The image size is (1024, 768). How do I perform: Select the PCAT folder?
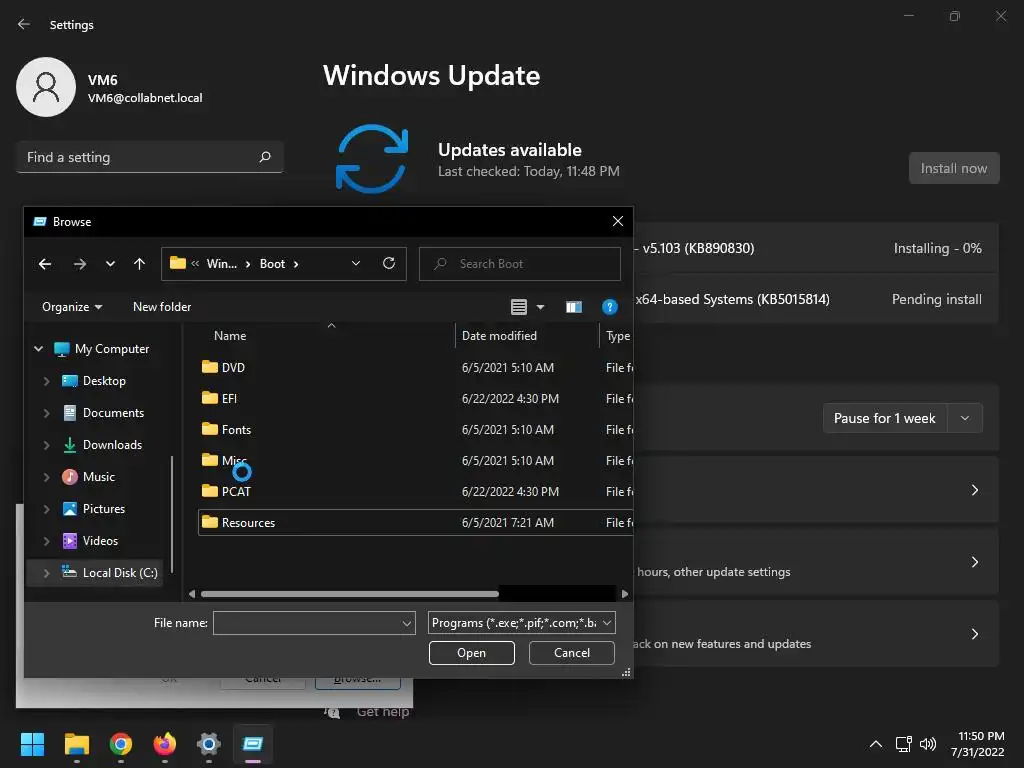click(236, 492)
